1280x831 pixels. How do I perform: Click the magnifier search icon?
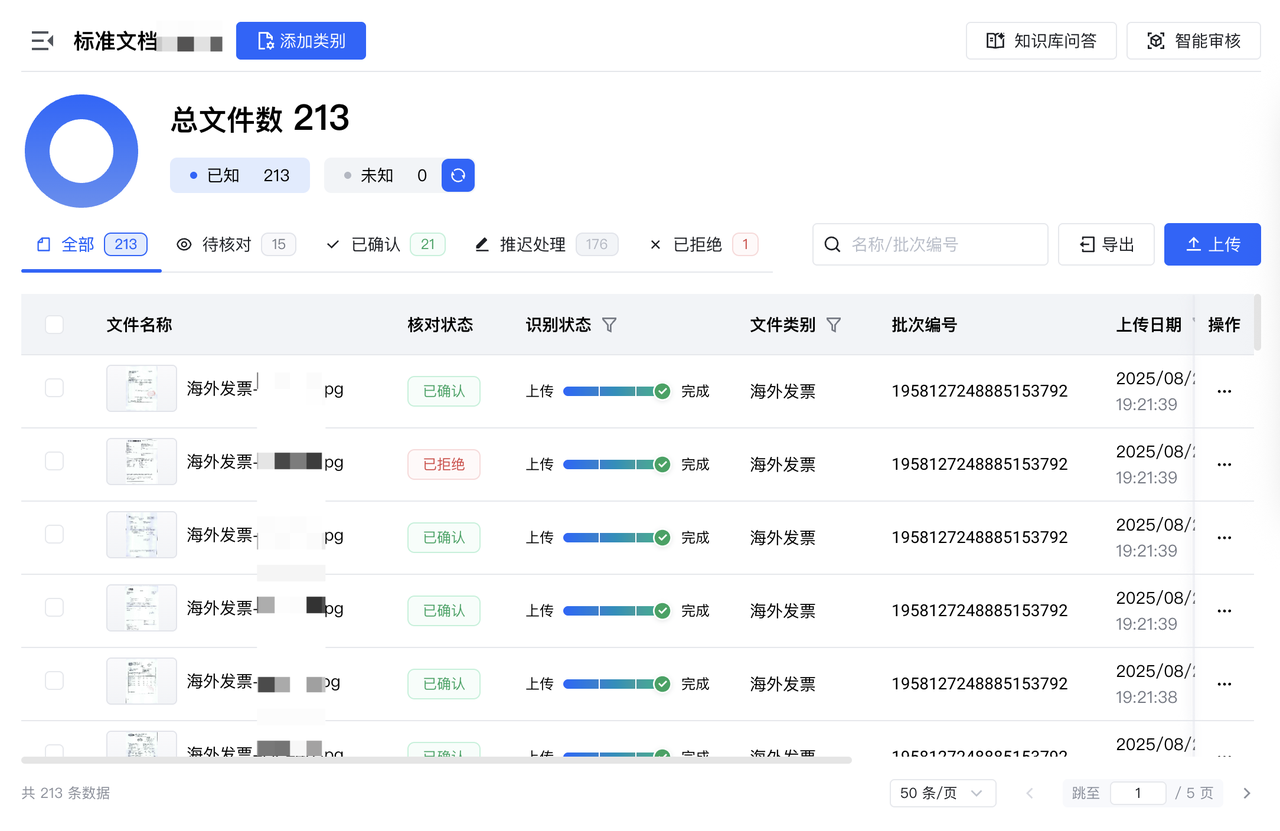pos(832,244)
